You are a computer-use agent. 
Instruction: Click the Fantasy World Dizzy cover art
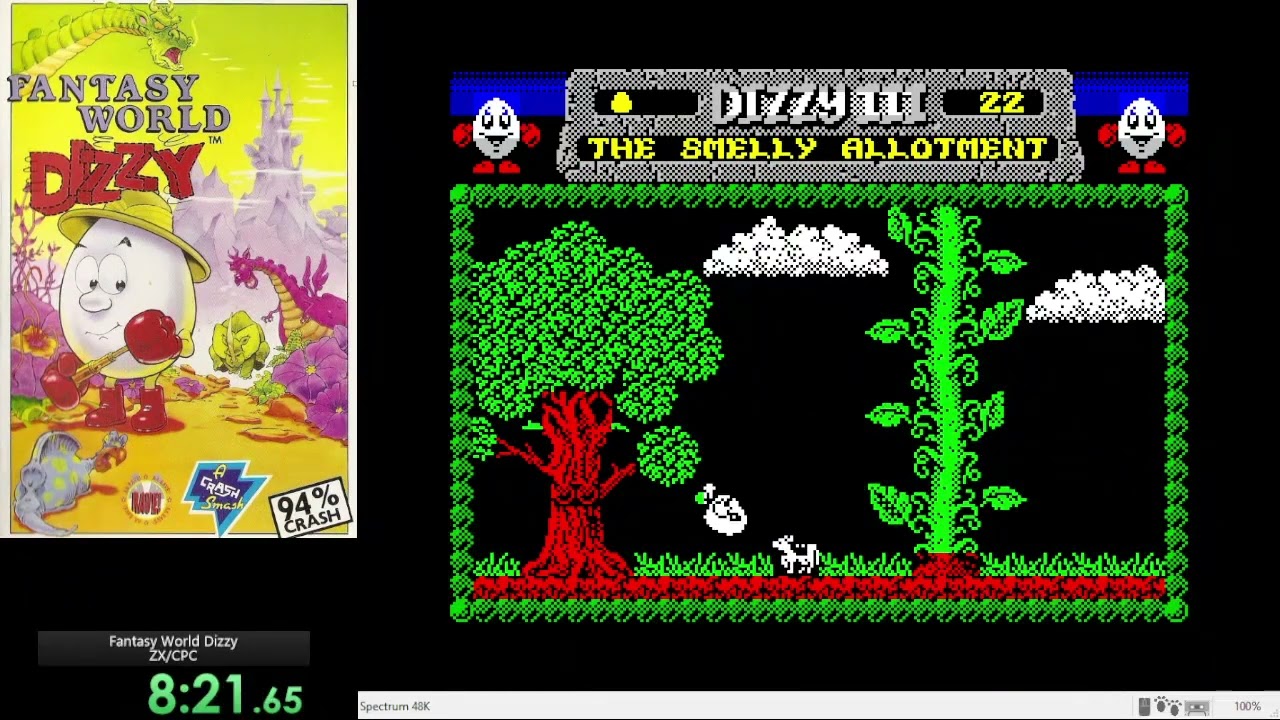tap(179, 270)
